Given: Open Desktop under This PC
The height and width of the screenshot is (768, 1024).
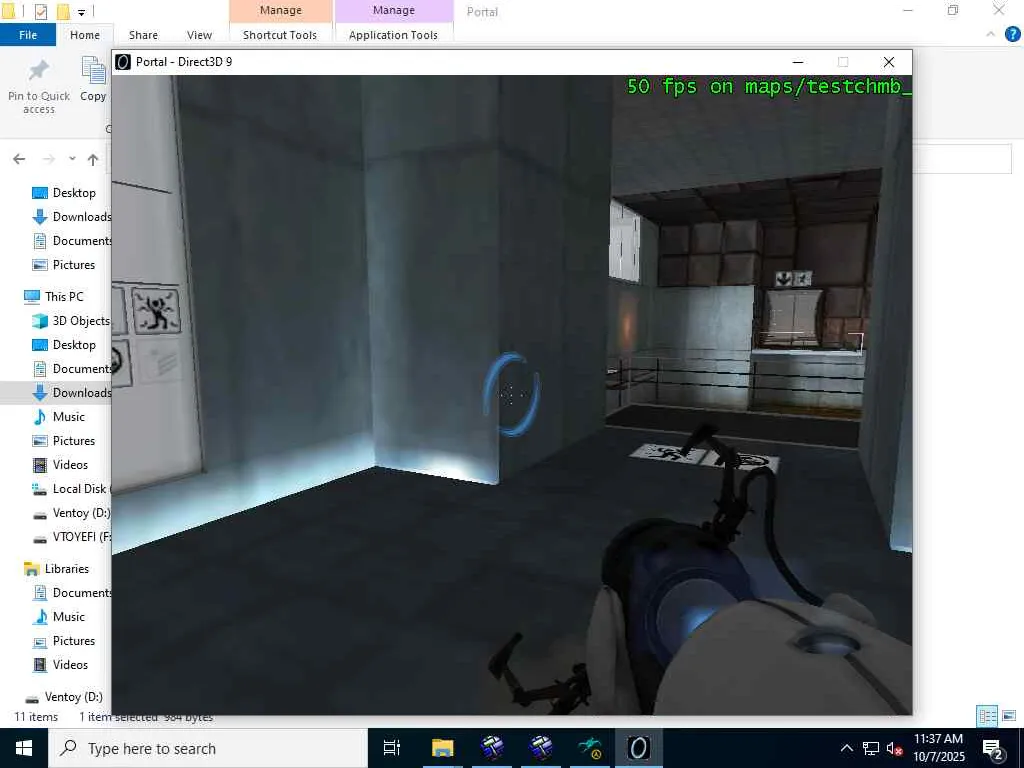Looking at the screenshot, I should (64, 345).
